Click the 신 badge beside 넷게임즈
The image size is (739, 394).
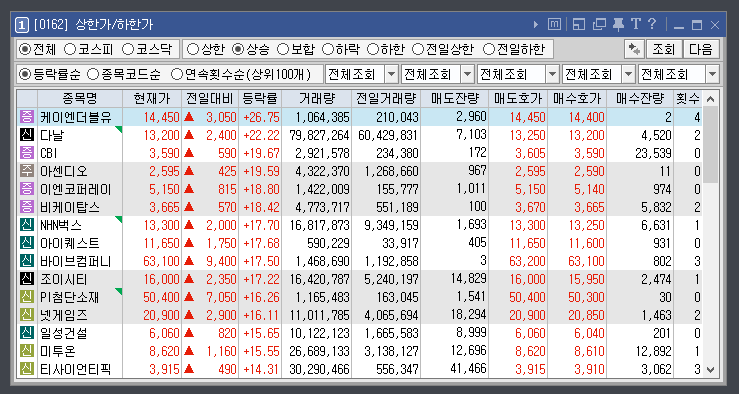click(27, 315)
